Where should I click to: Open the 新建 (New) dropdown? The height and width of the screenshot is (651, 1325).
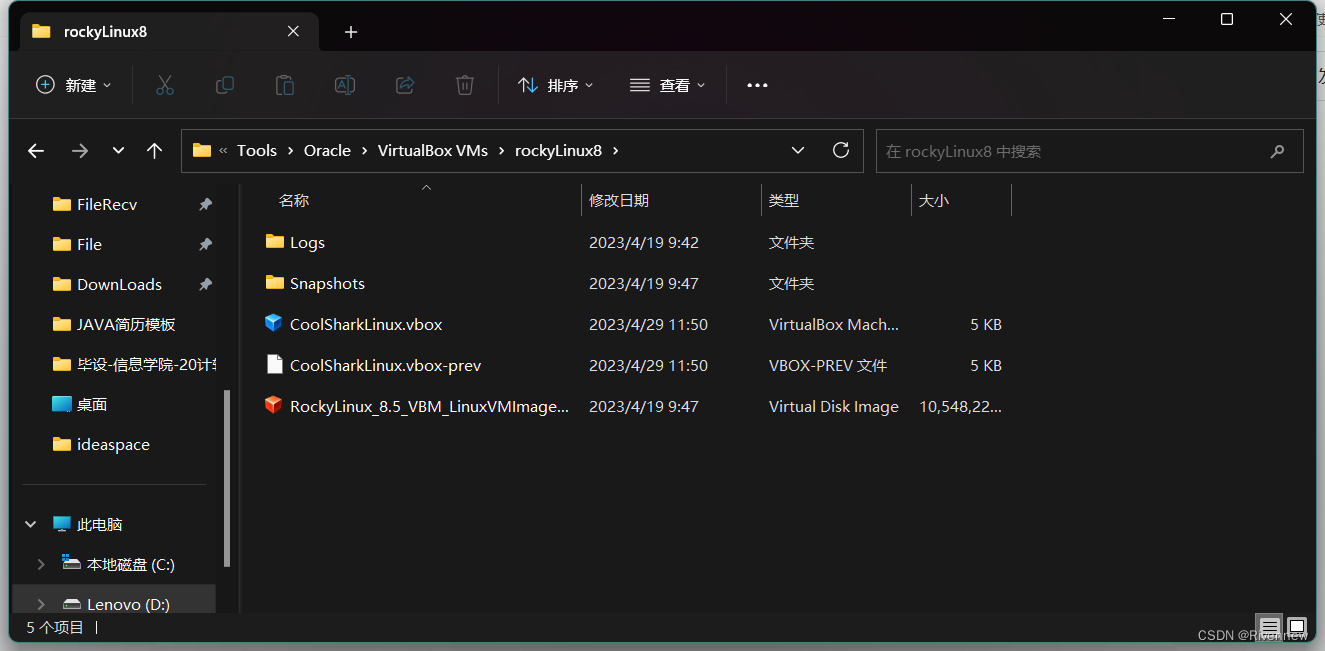click(74, 85)
